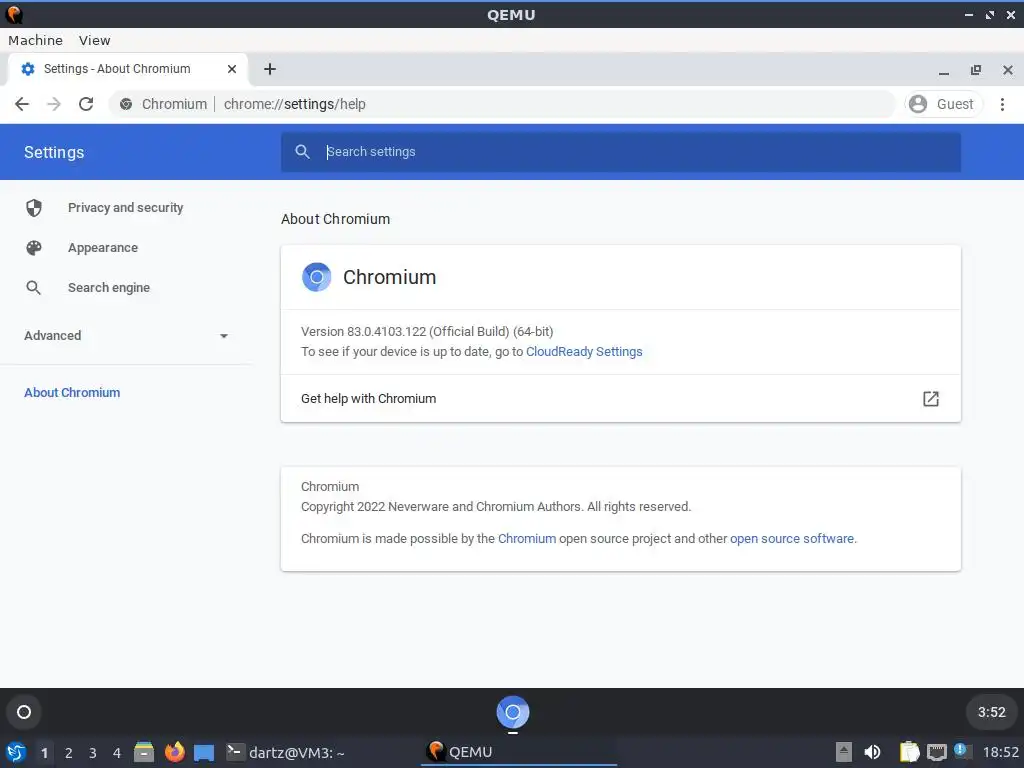1024x768 pixels.
Task: Switch to workspace 4 in the taskbar
Action: point(117,753)
